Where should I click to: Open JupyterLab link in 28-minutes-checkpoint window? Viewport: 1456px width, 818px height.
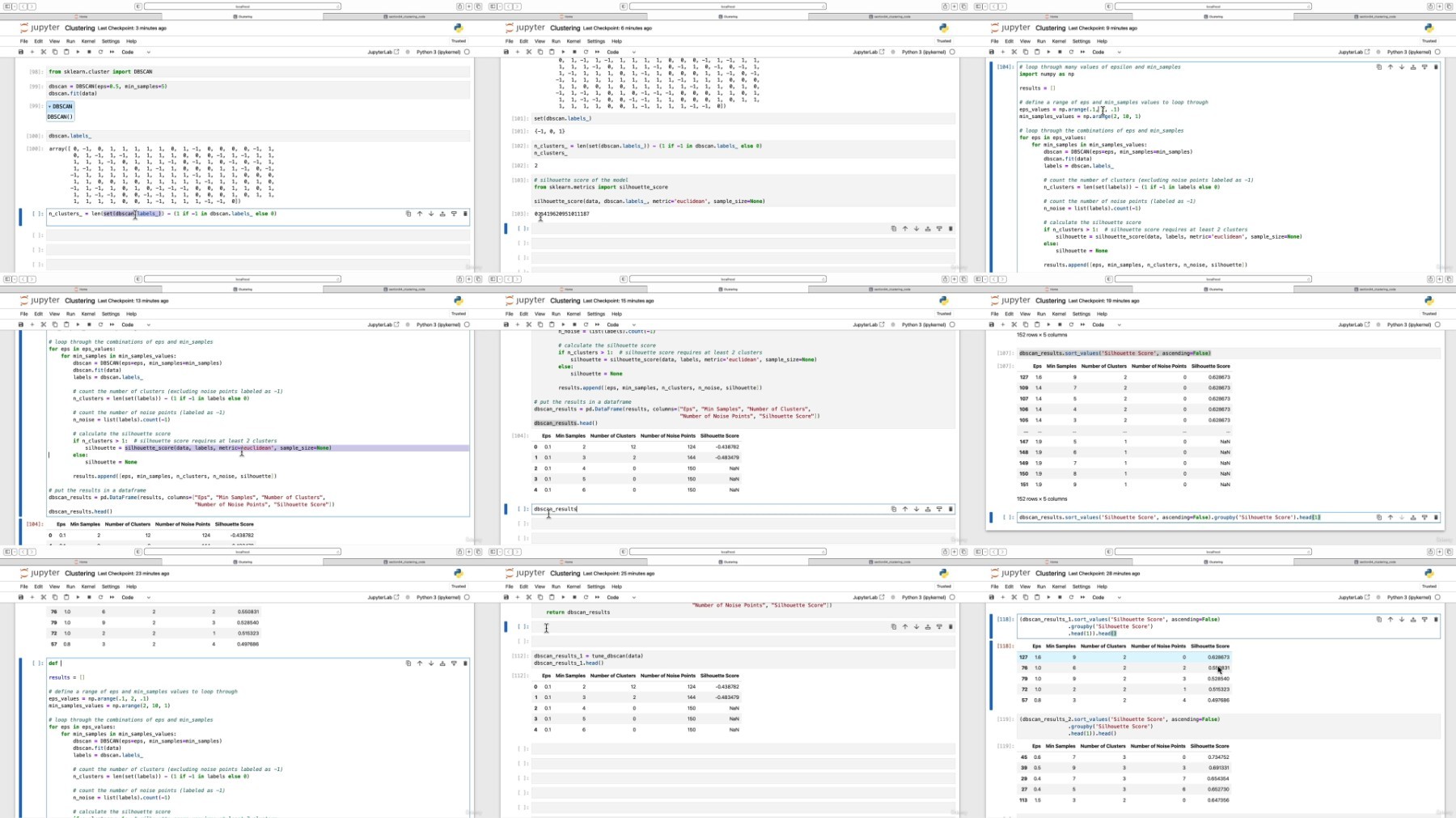1353,597
